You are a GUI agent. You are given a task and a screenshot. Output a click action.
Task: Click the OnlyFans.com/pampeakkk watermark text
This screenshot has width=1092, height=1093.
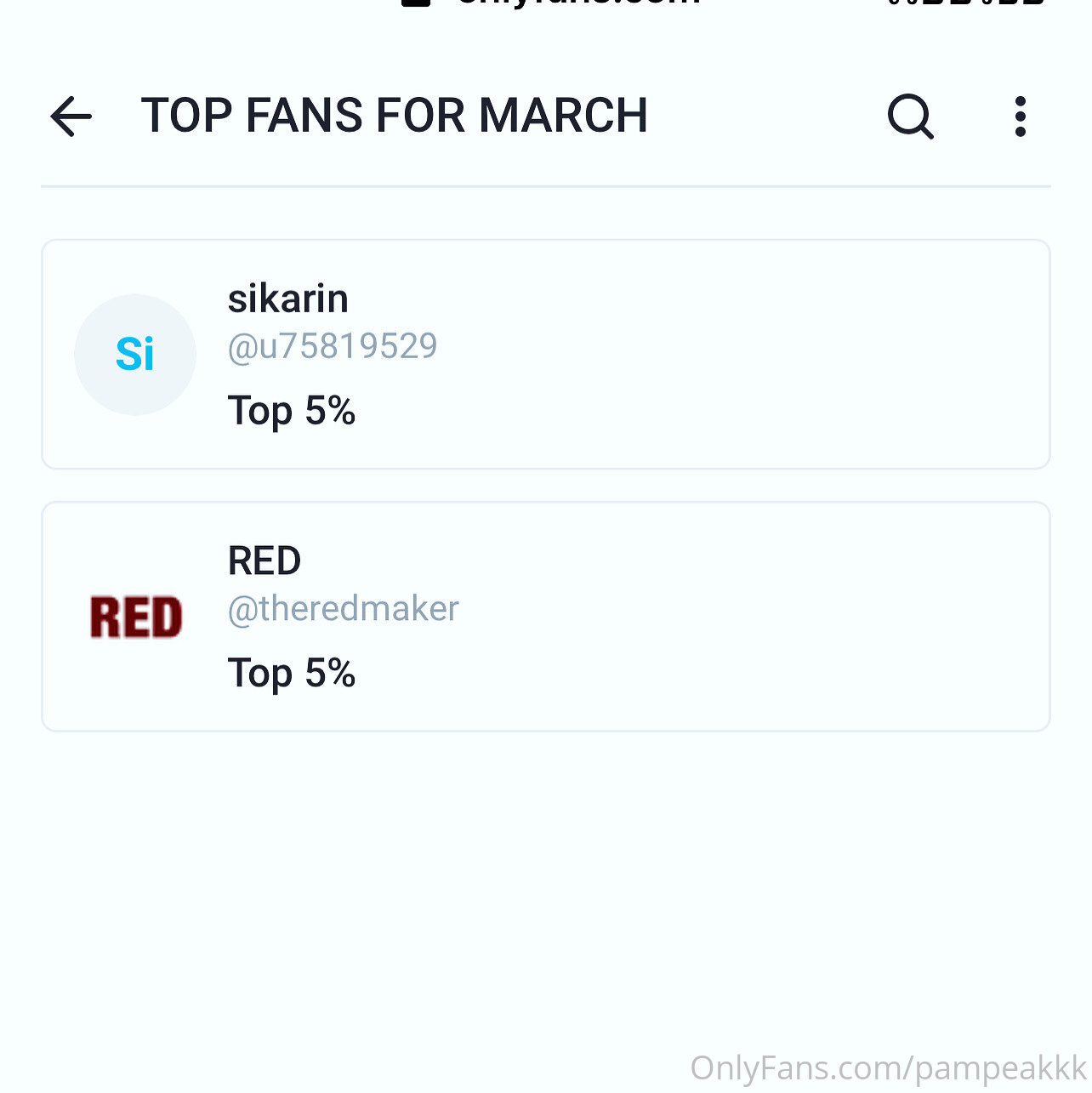(888, 1067)
